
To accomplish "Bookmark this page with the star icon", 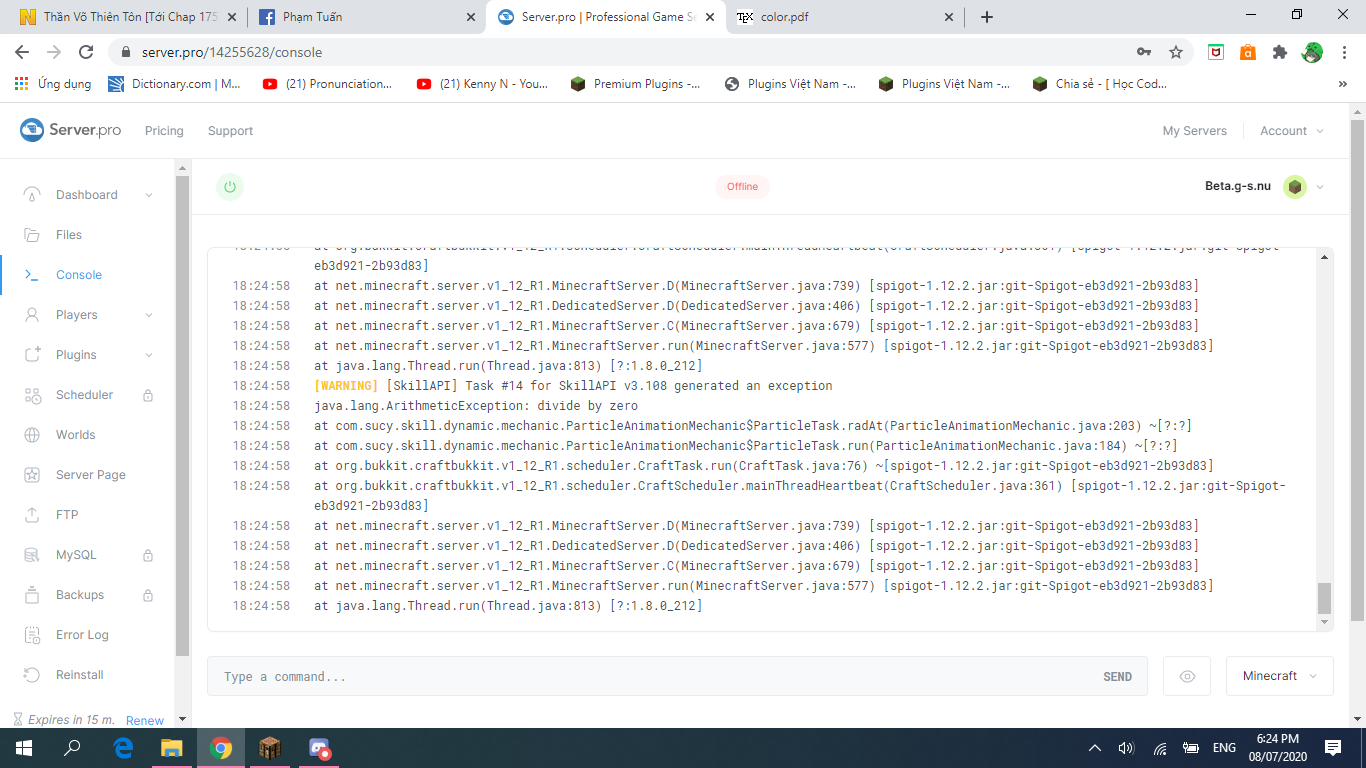I will pyautogui.click(x=1176, y=52).
